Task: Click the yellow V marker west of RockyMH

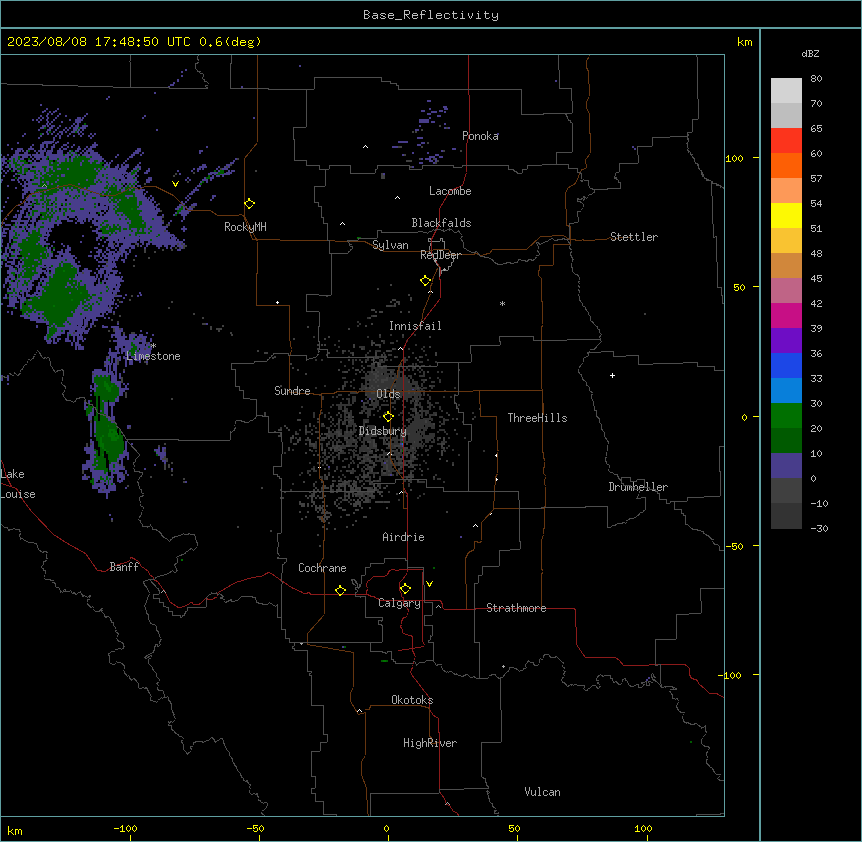Action: point(175,184)
